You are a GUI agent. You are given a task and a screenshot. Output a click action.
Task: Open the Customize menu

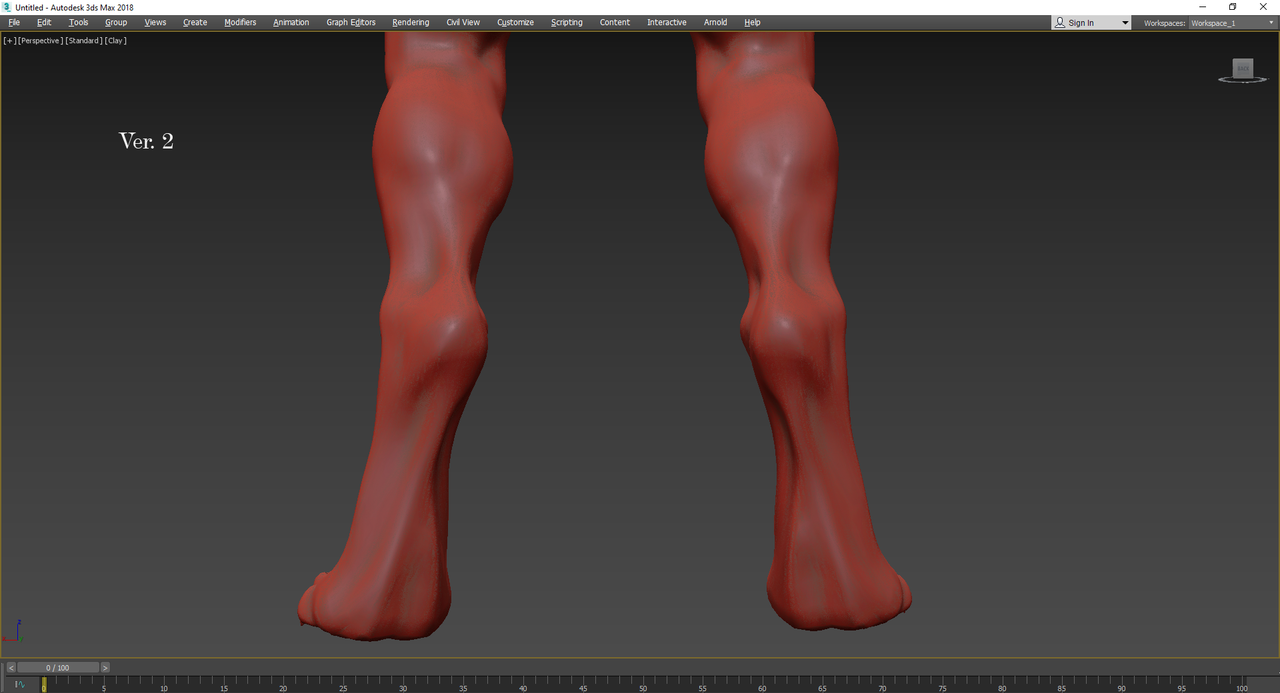click(x=515, y=22)
